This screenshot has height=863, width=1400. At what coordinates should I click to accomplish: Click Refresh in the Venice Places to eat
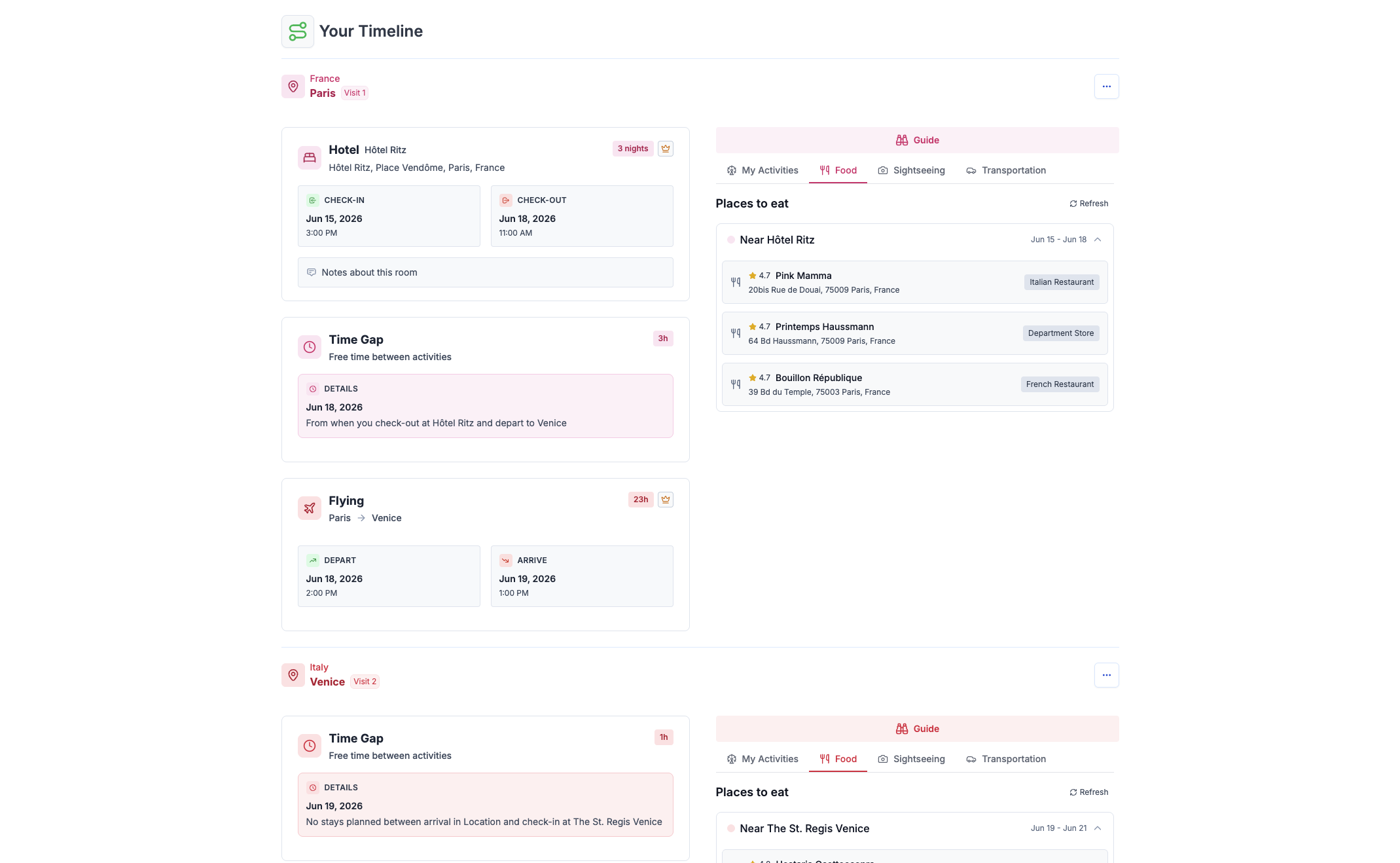[1088, 792]
